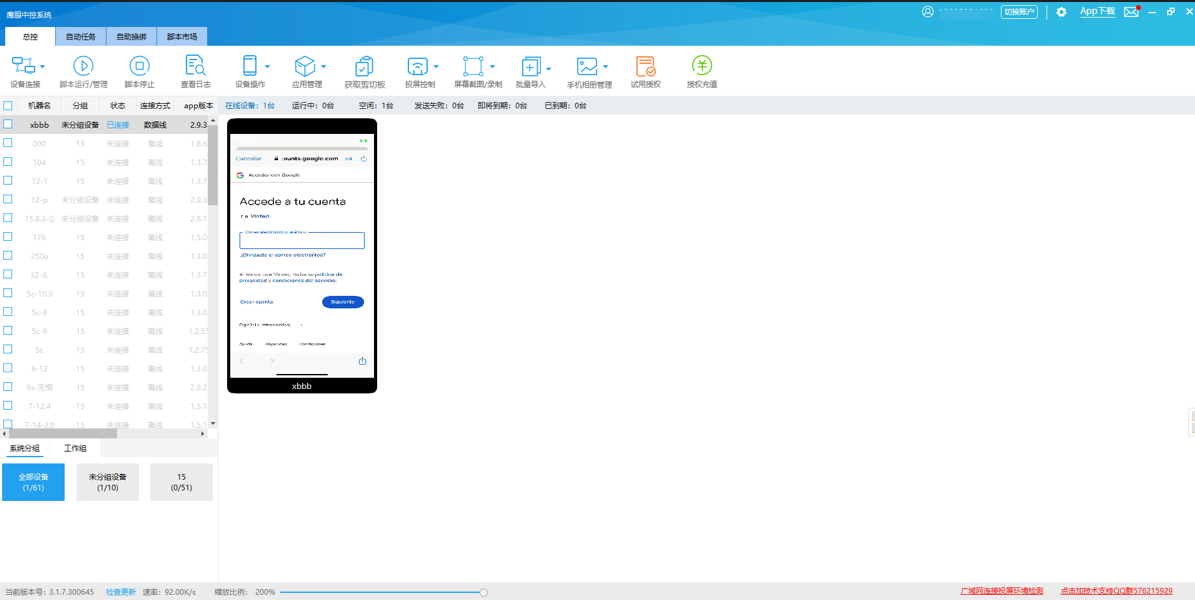Click the xbbb phone screen thumbnail

(302, 255)
